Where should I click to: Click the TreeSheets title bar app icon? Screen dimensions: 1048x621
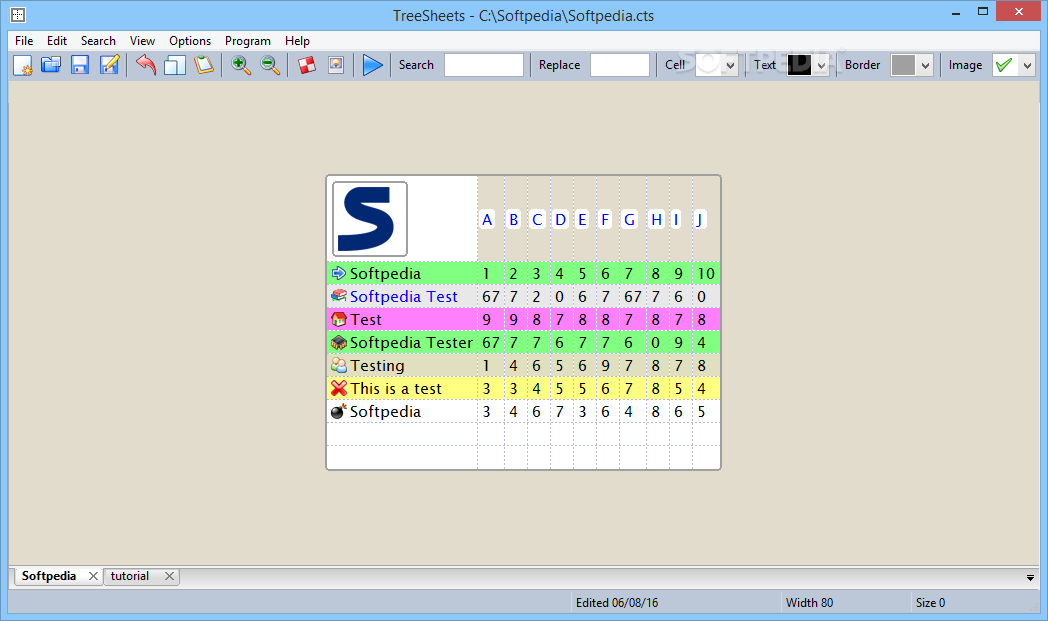(18, 15)
